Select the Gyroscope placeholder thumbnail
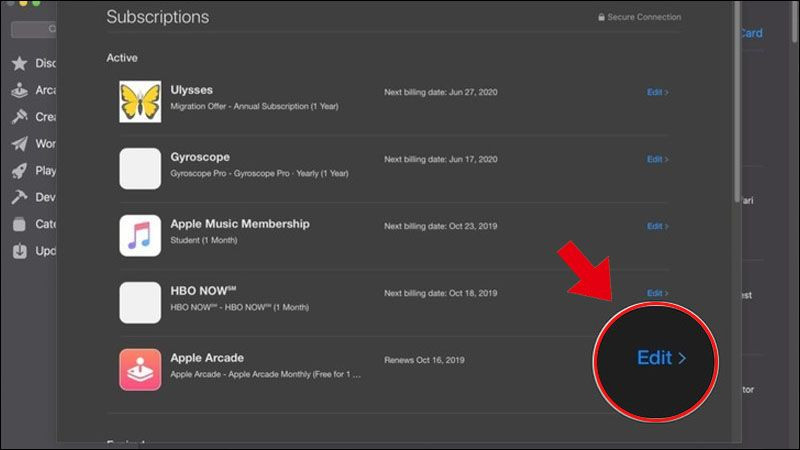This screenshot has width=800, height=450. (140, 168)
